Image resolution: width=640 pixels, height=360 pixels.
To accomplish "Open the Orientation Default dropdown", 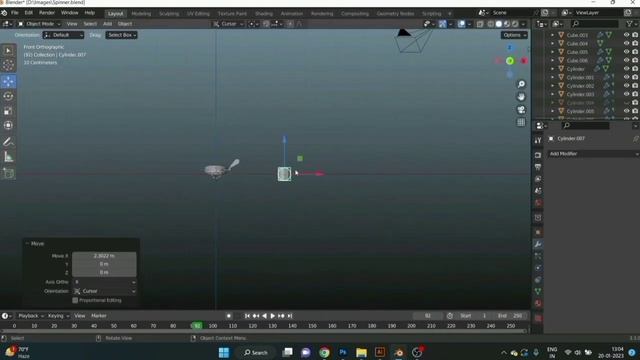I will (x=63, y=35).
